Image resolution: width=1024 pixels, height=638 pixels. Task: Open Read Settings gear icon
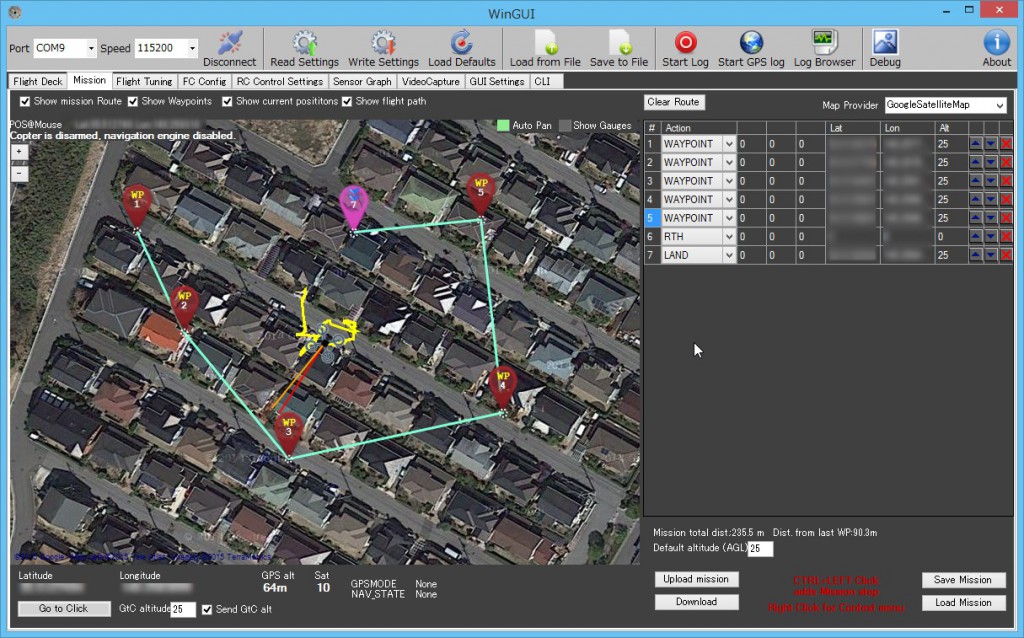pos(304,42)
